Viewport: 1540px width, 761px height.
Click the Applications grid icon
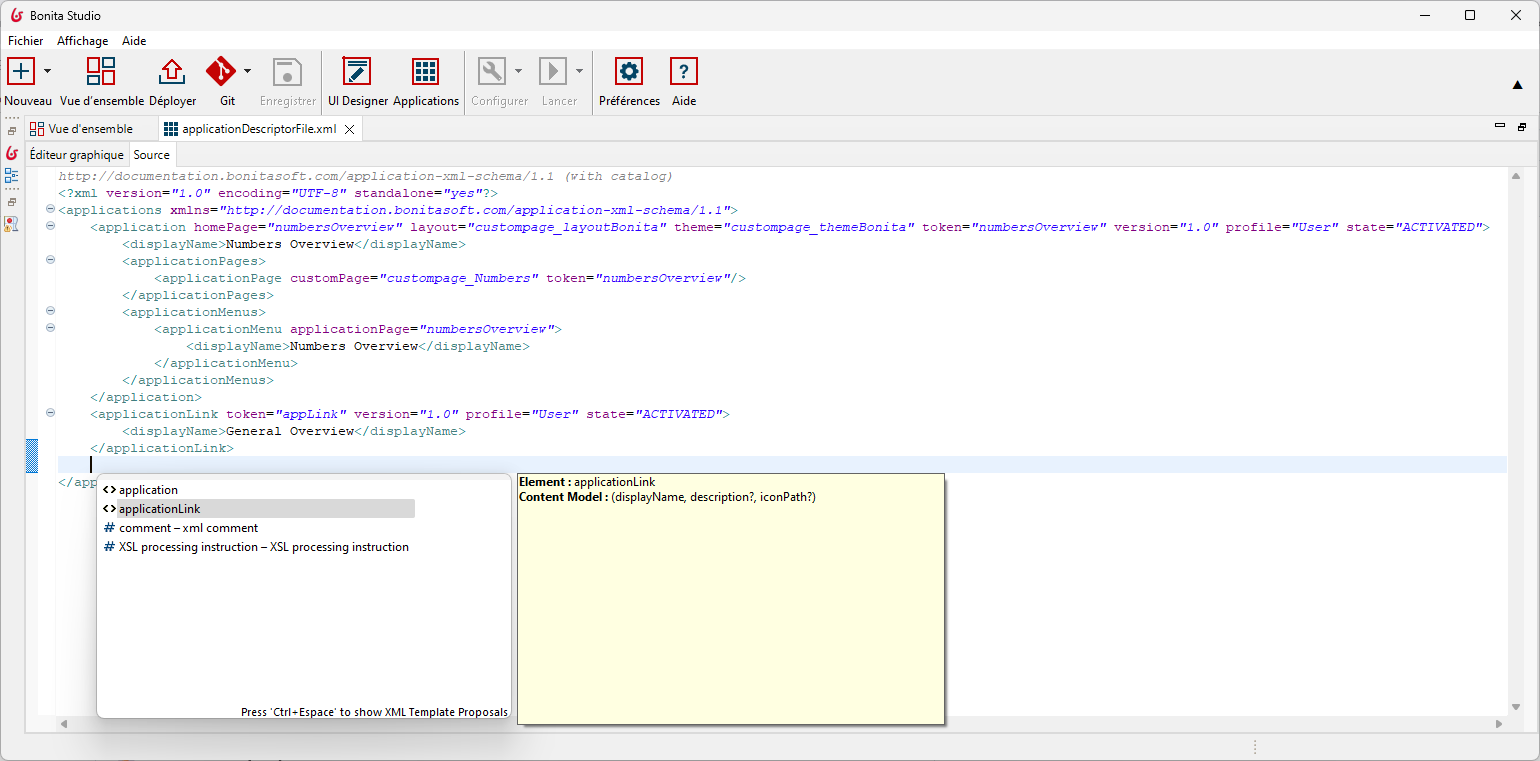tap(426, 71)
